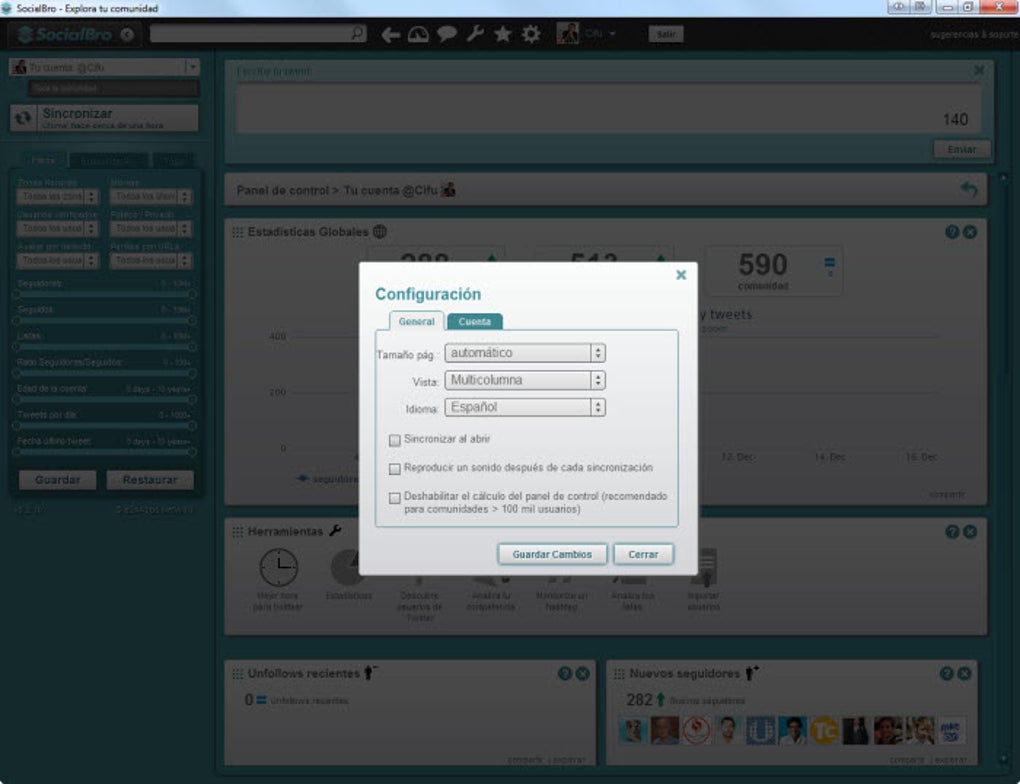Click the Seguidores range slider
This screenshot has height=784, width=1020.
pyautogui.click(x=104, y=294)
